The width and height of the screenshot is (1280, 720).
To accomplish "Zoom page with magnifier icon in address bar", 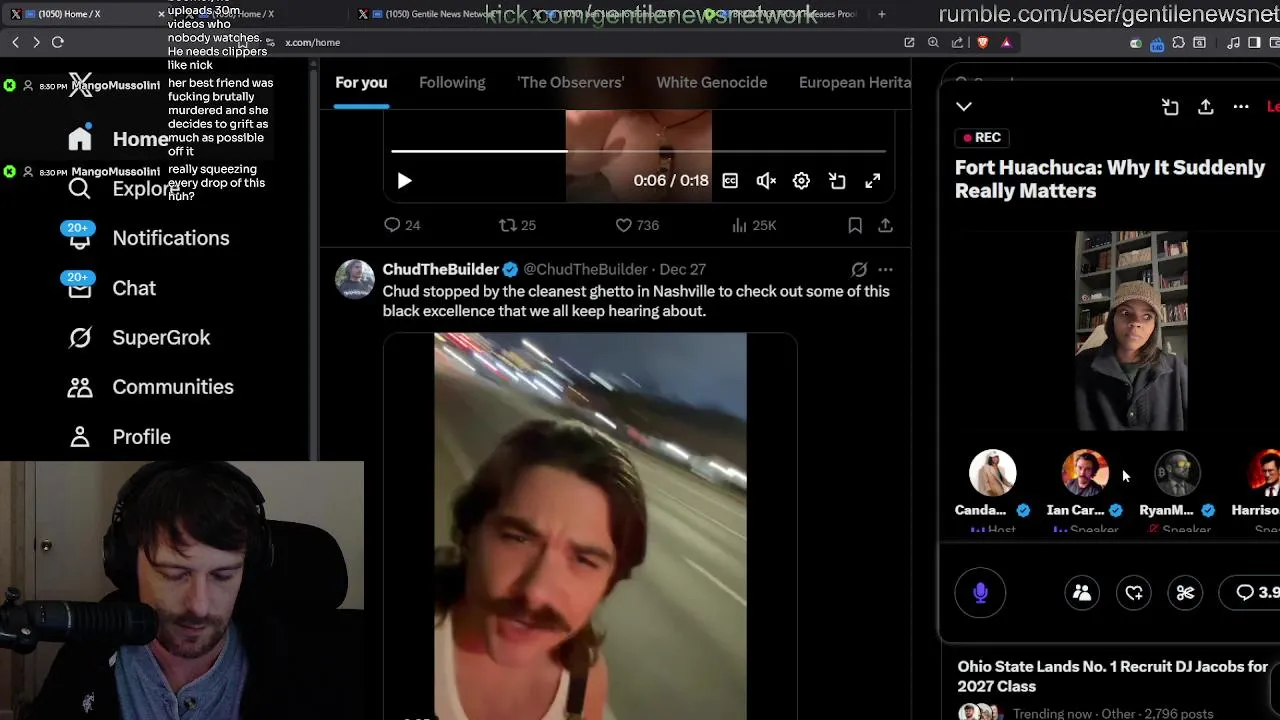I will point(933,42).
